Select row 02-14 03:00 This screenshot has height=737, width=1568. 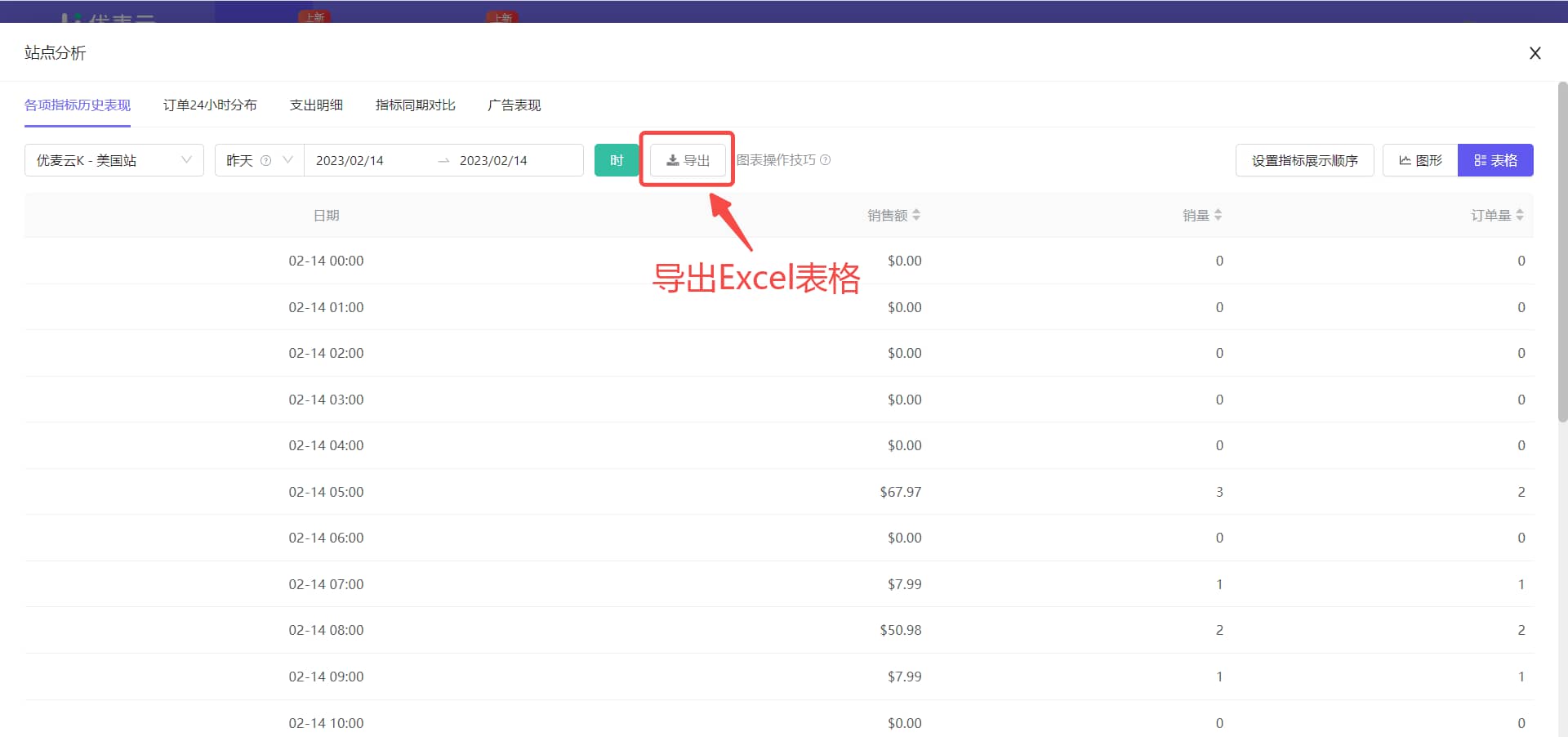pos(779,400)
